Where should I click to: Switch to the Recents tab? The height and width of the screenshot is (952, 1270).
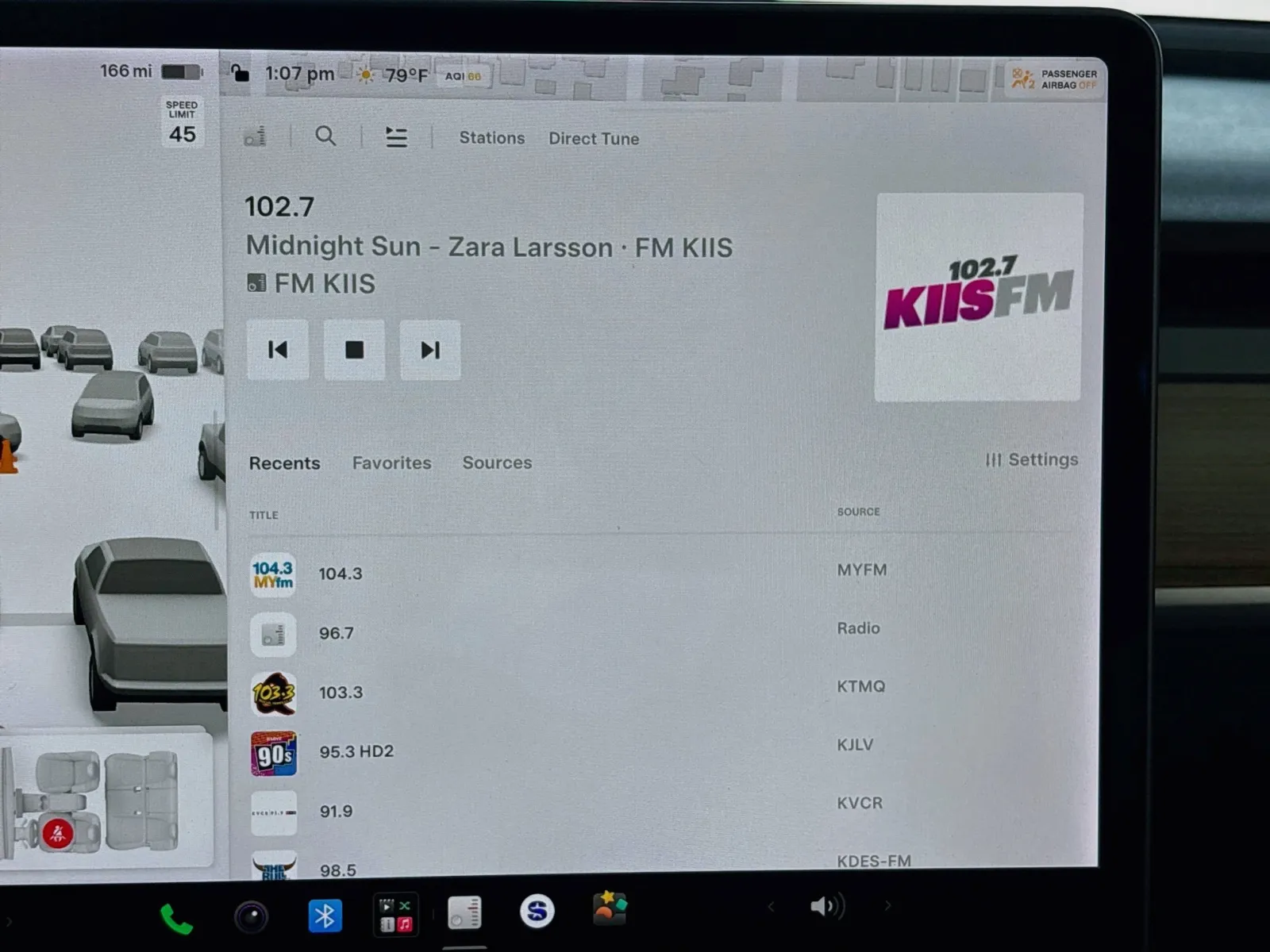[x=284, y=463]
